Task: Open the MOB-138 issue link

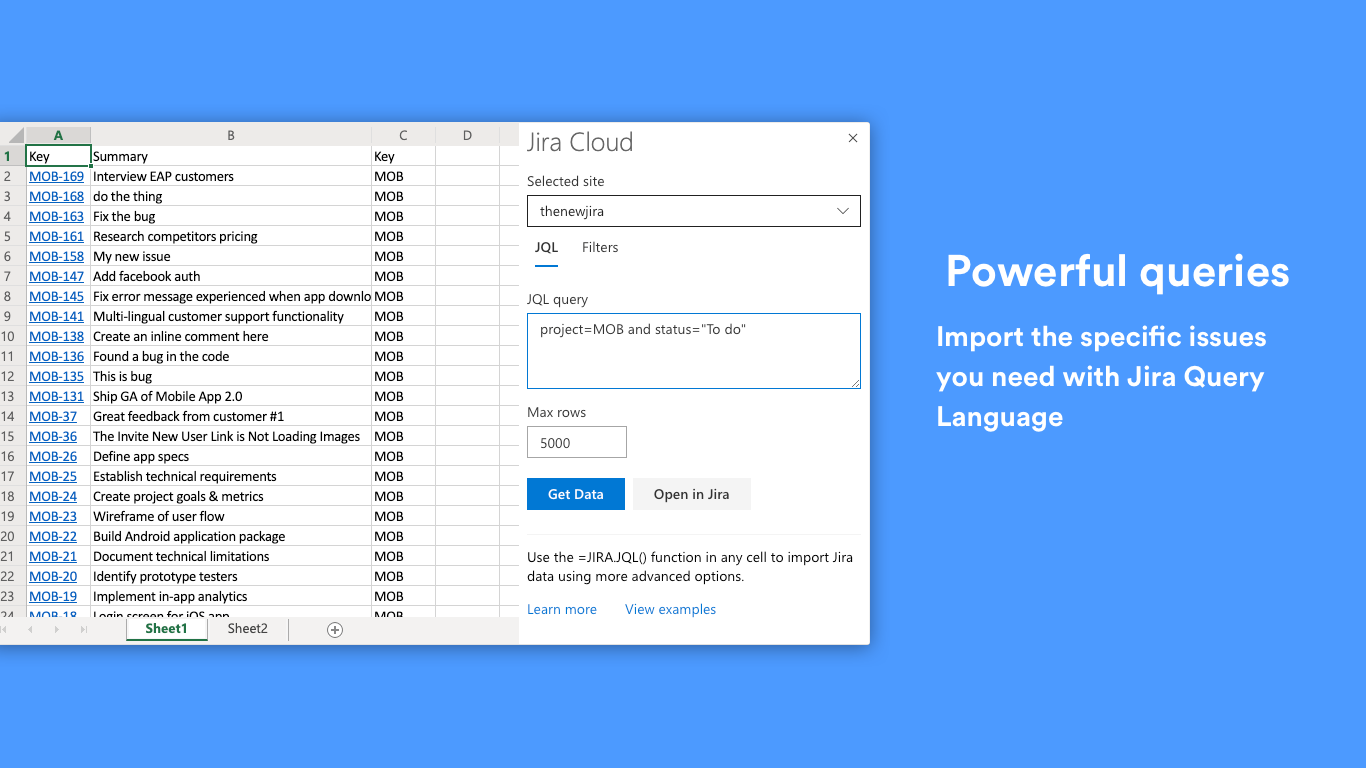Action: (x=56, y=336)
